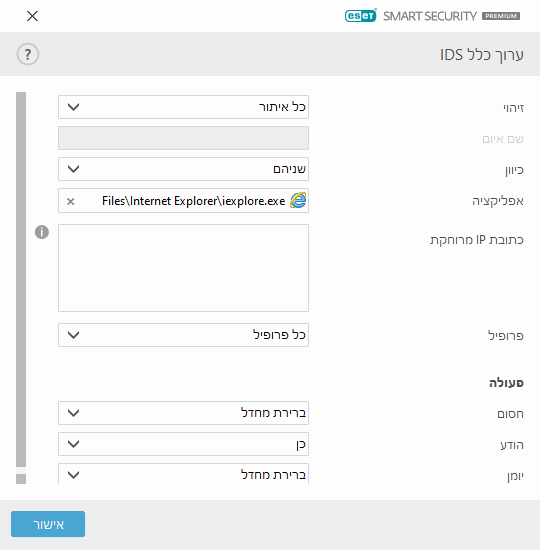Click the אפליקציה label

[498, 201]
